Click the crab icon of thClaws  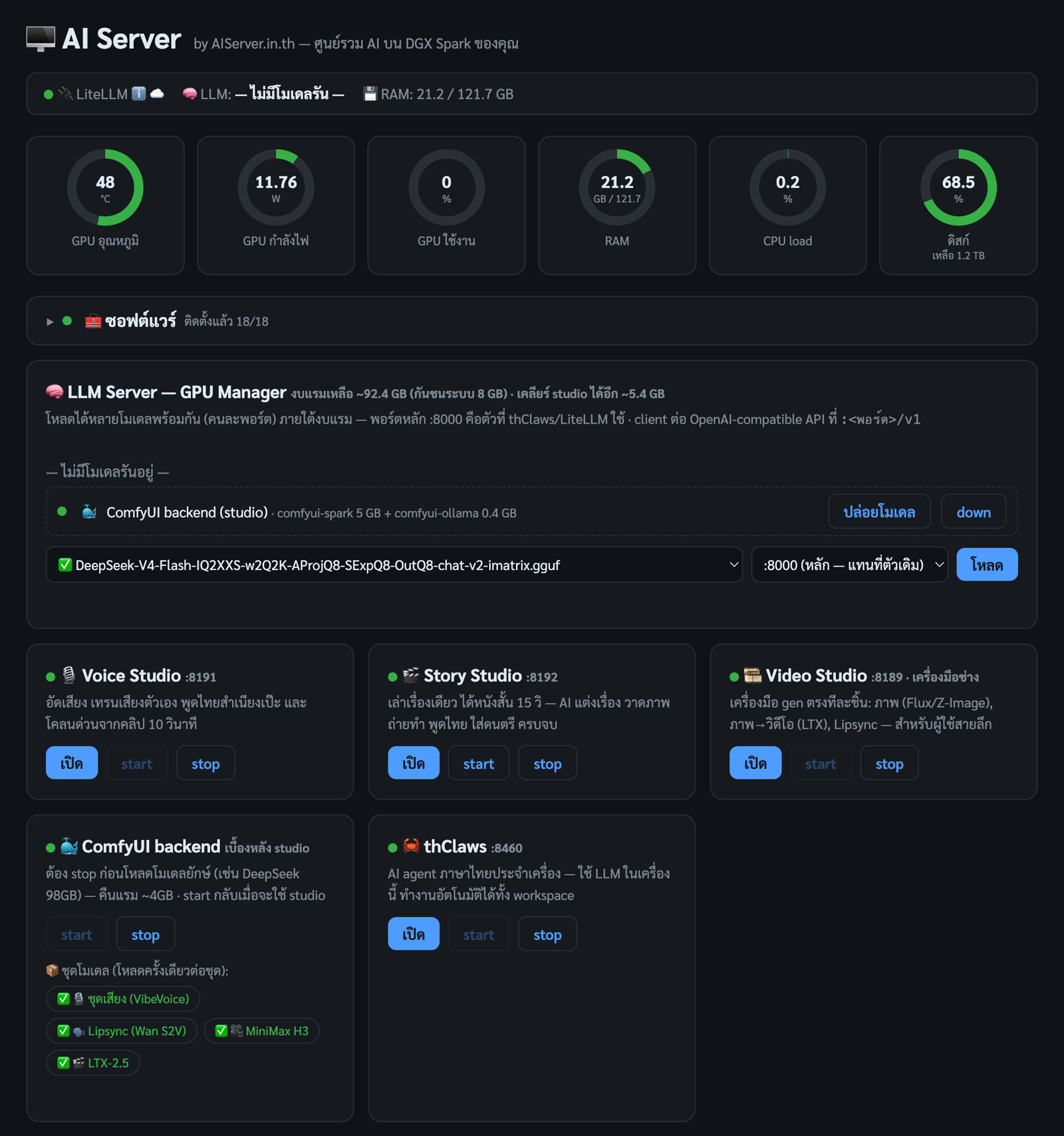pyautogui.click(x=411, y=846)
